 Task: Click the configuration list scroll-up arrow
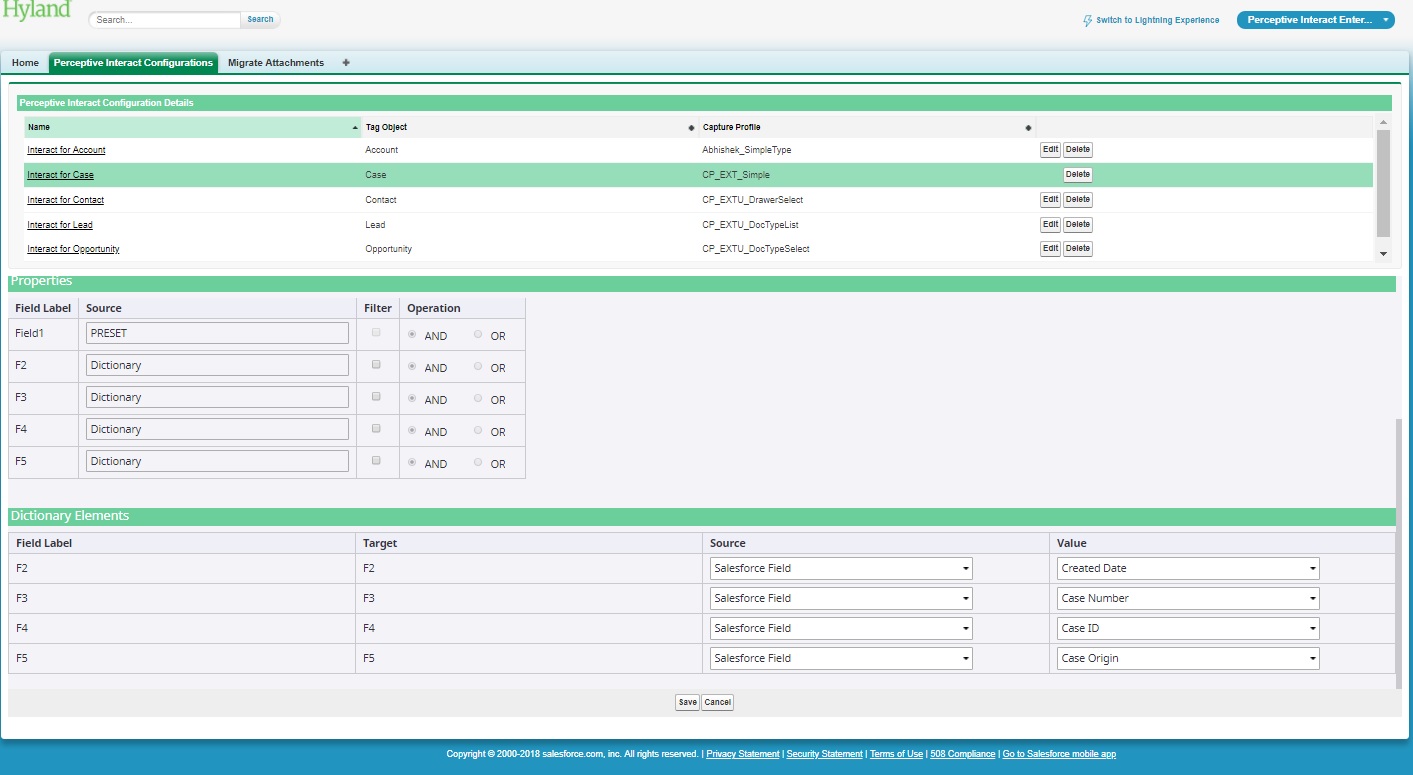1384,122
